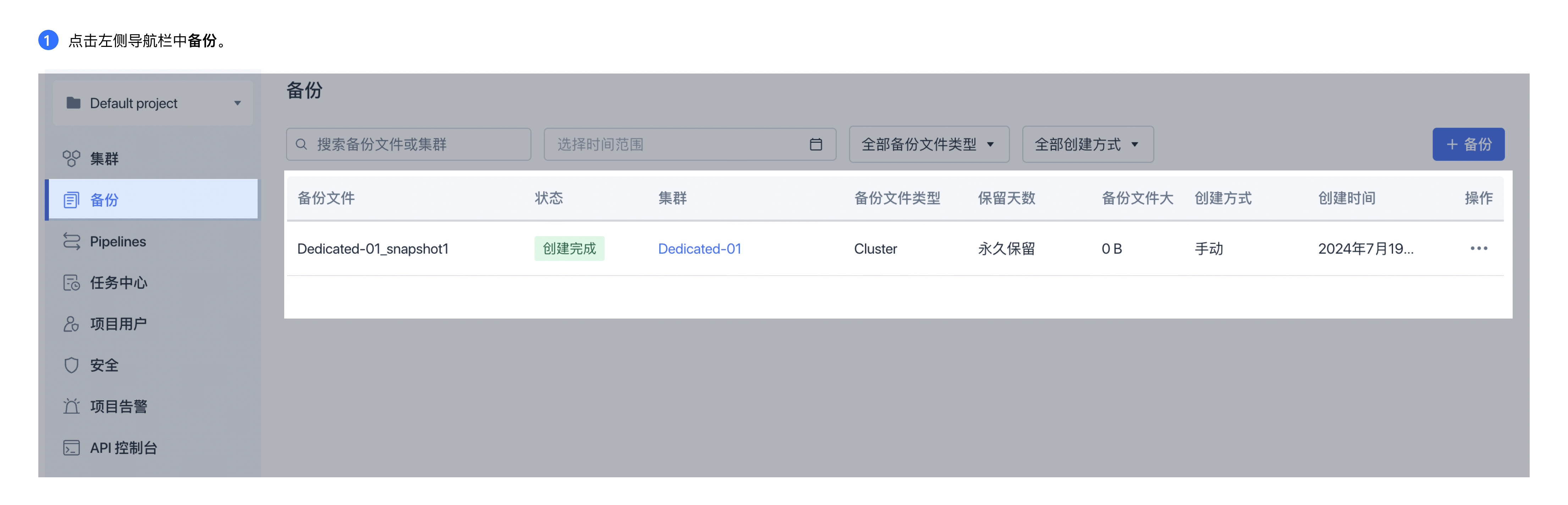Screen dimensions: 1568x505
Task: Open the 全部备份文件类型 dropdown
Action: pyautogui.click(x=929, y=145)
